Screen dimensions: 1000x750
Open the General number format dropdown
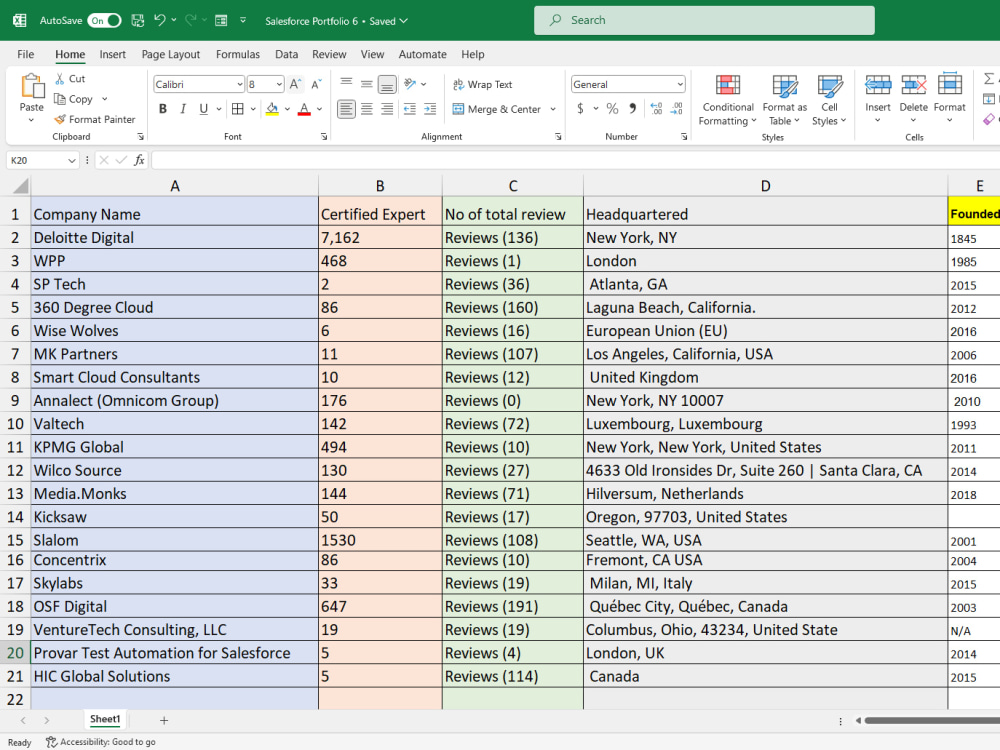coord(680,84)
